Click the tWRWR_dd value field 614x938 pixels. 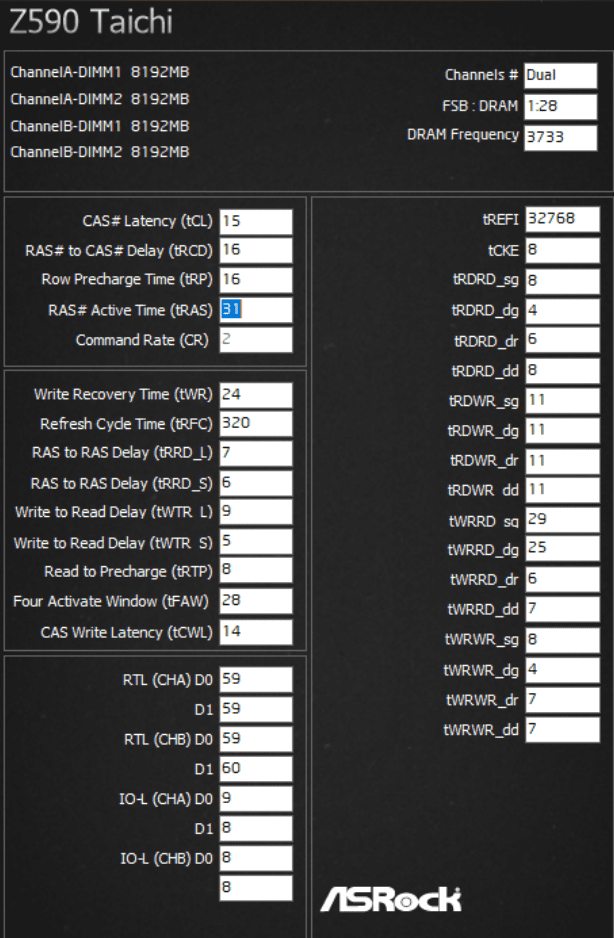563,730
